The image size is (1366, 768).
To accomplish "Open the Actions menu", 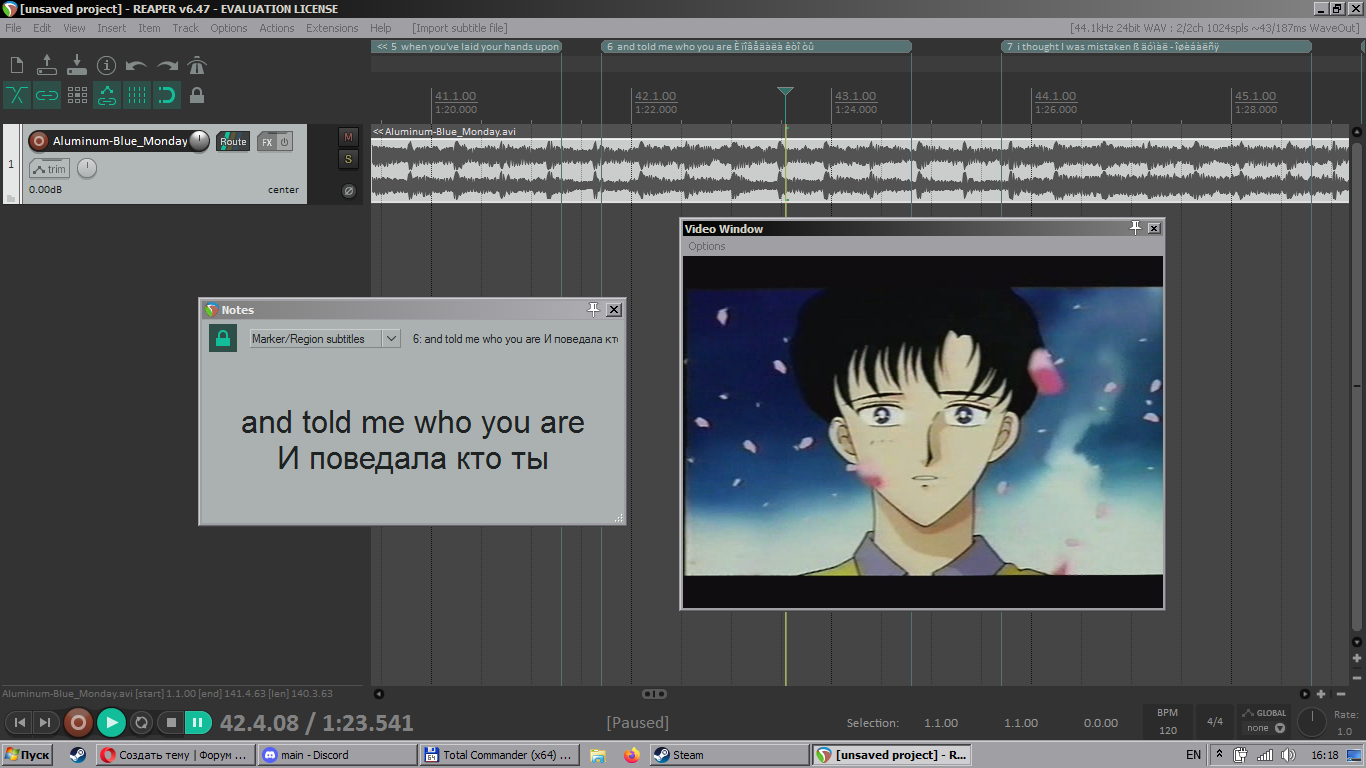I will click(x=277, y=28).
